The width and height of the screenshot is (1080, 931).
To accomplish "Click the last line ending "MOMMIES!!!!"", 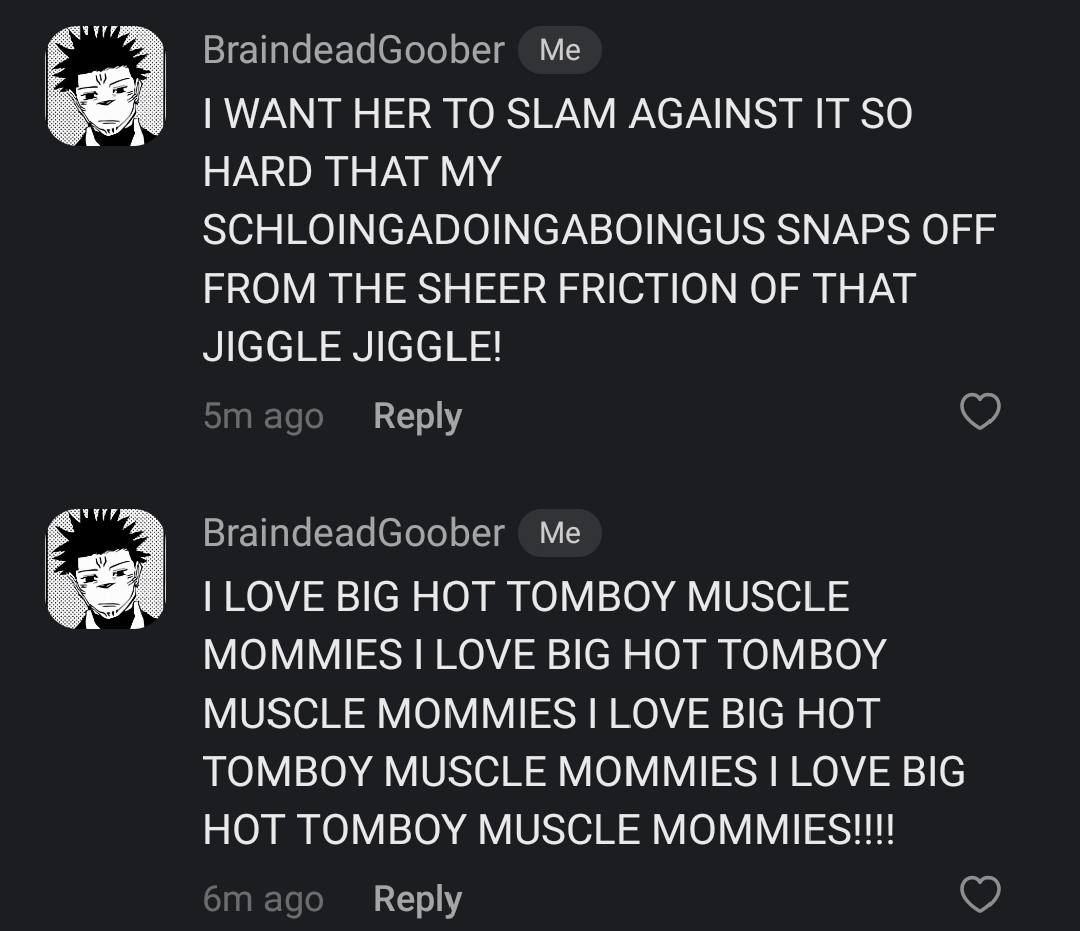I will pyautogui.click(x=548, y=830).
